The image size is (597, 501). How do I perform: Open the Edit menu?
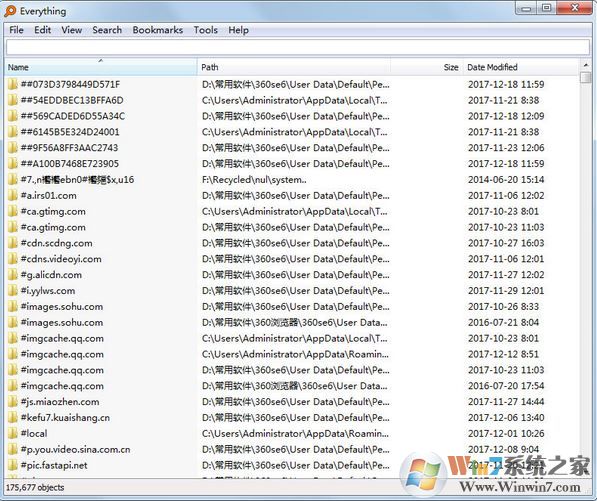[43, 30]
